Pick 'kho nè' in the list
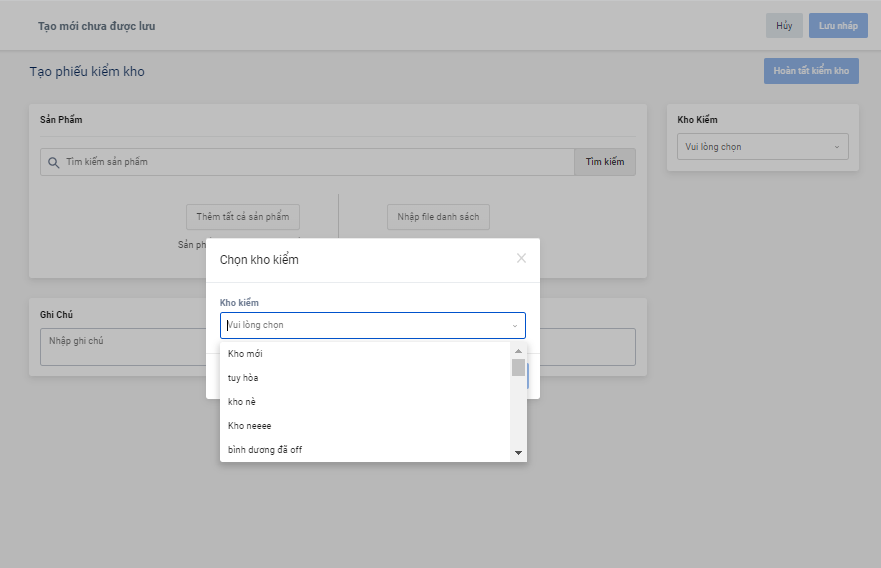881x568 pixels. tap(242, 402)
